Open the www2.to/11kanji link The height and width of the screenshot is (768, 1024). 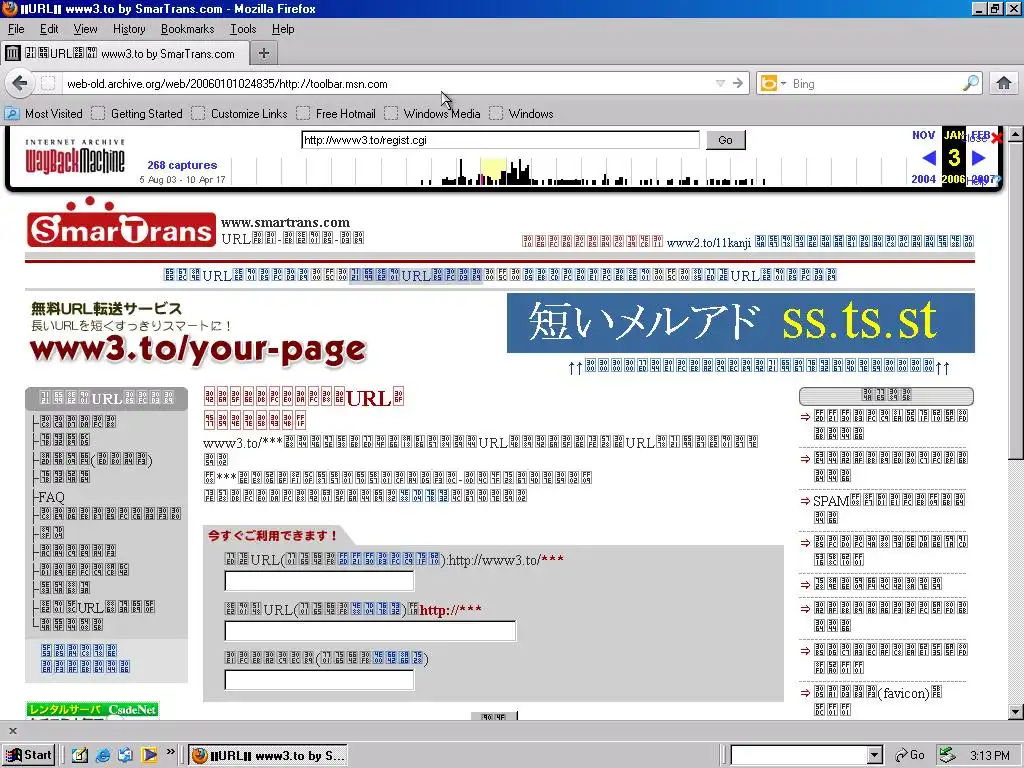point(709,243)
